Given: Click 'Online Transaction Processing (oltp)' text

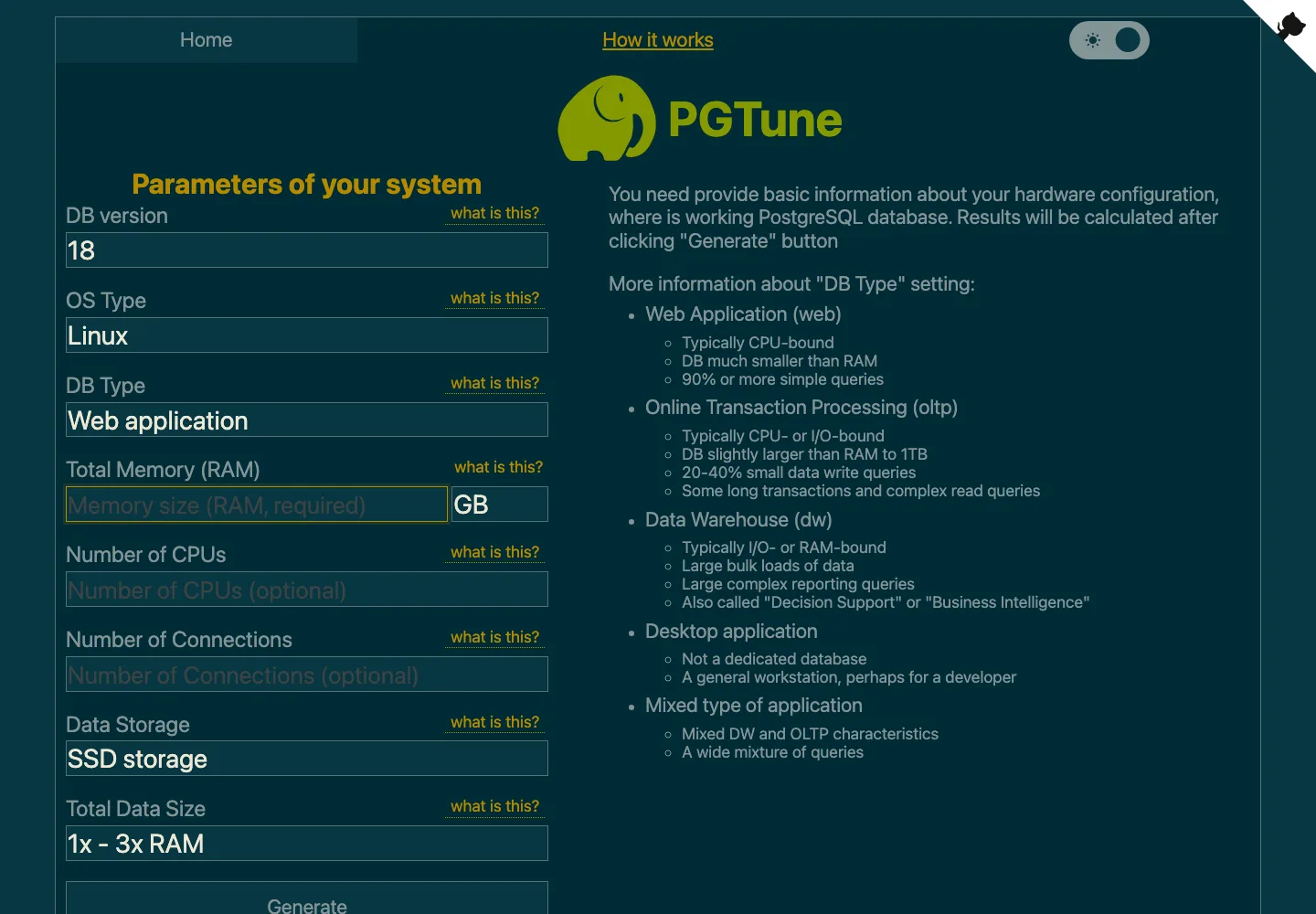Looking at the screenshot, I should coord(801,408).
